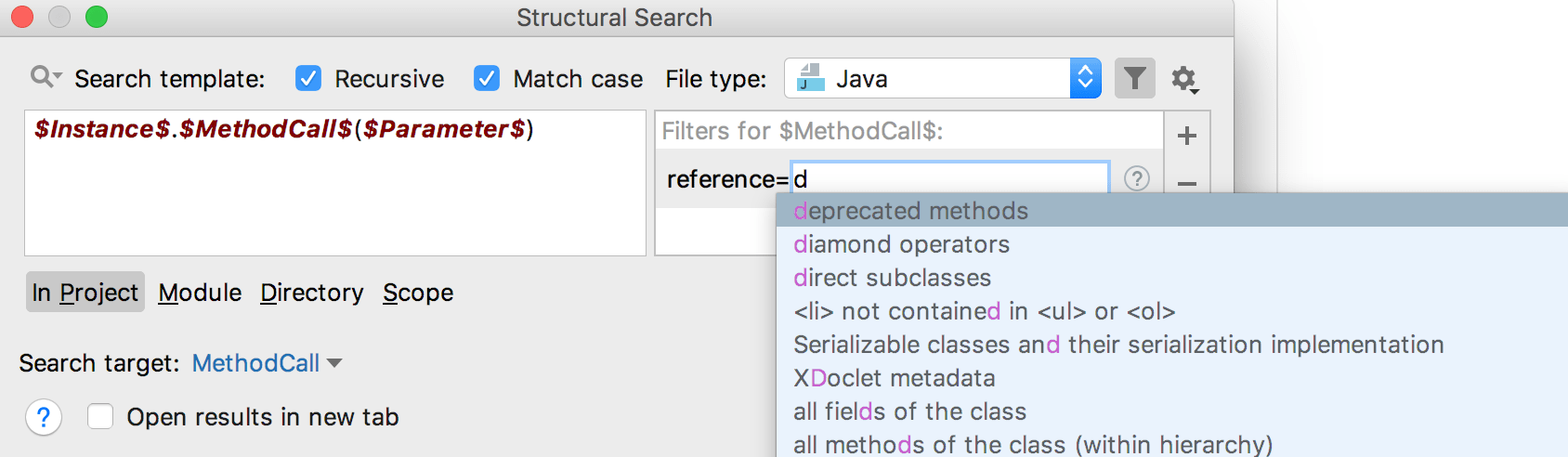
Task: Expand the Search target MethodCall dropdown
Action: (268, 363)
